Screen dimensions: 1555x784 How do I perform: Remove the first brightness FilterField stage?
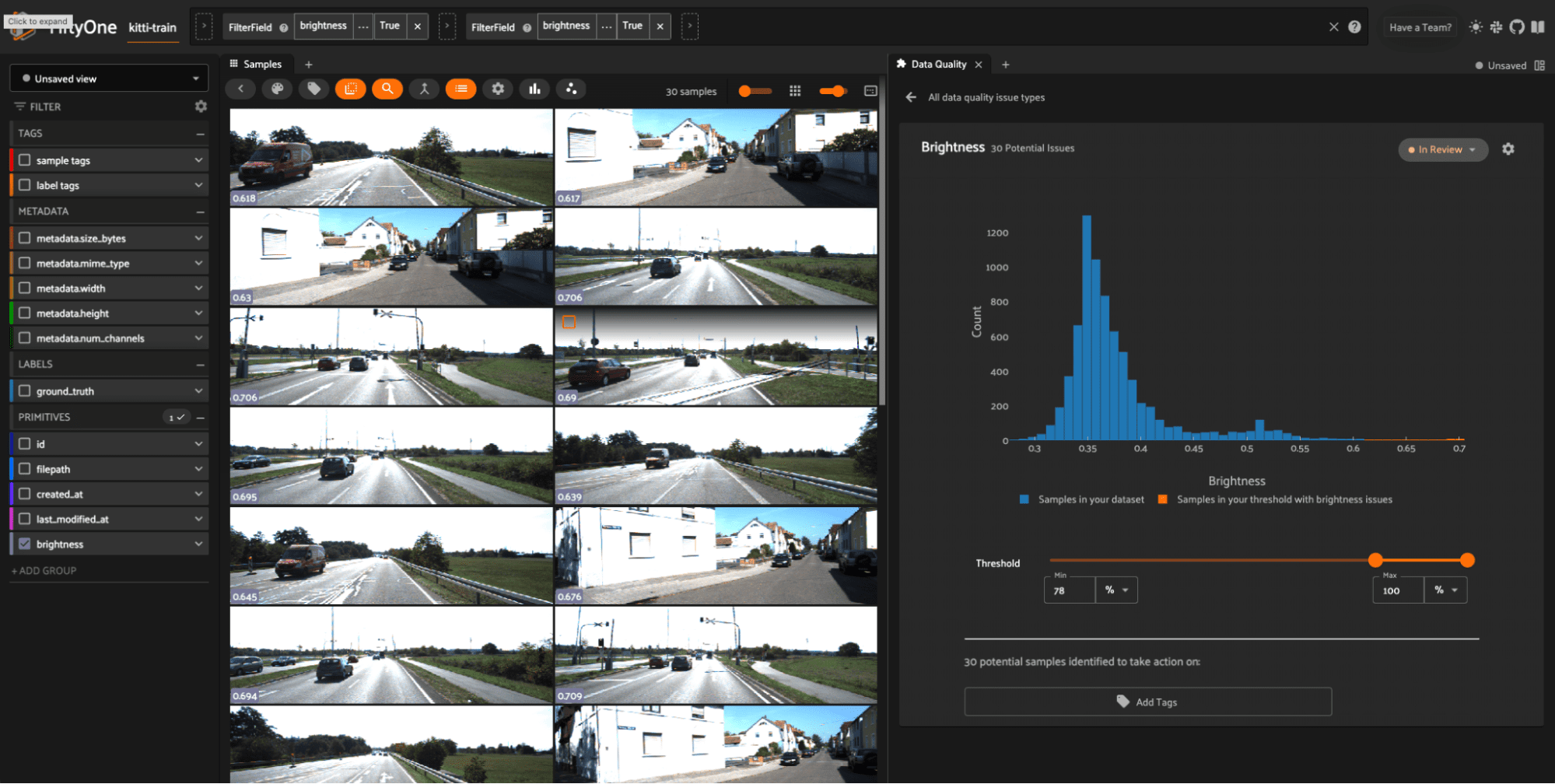coord(418,26)
